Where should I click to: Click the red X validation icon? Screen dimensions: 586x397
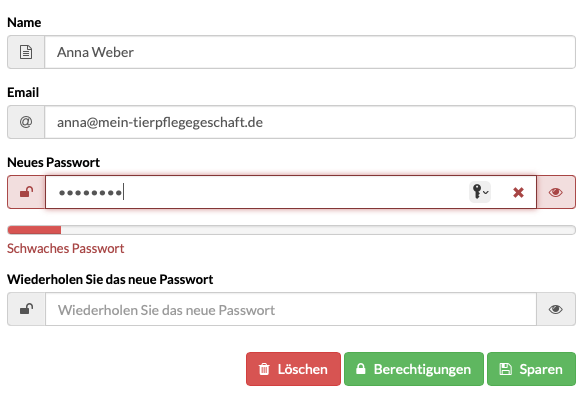[x=518, y=193]
